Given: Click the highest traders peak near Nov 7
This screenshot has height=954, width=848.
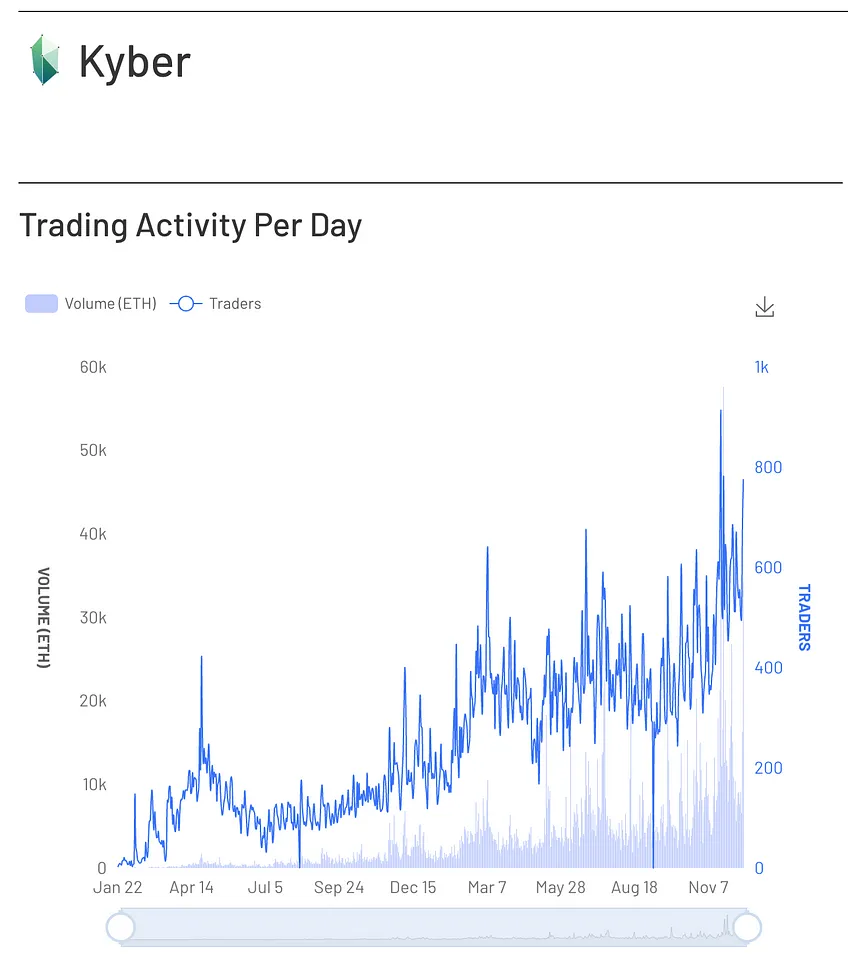Looking at the screenshot, I should (x=721, y=411).
